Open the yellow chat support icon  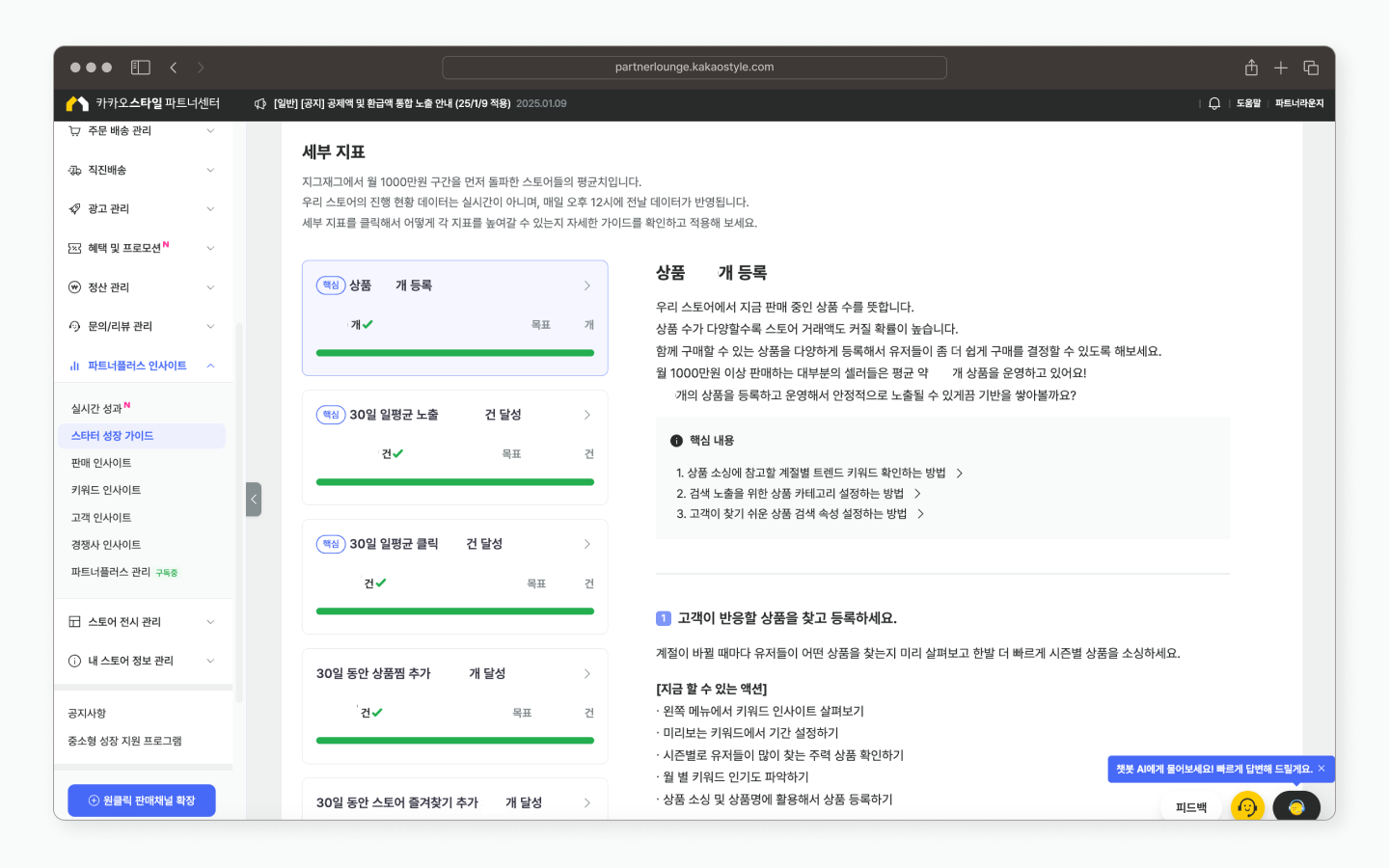[1247, 806]
